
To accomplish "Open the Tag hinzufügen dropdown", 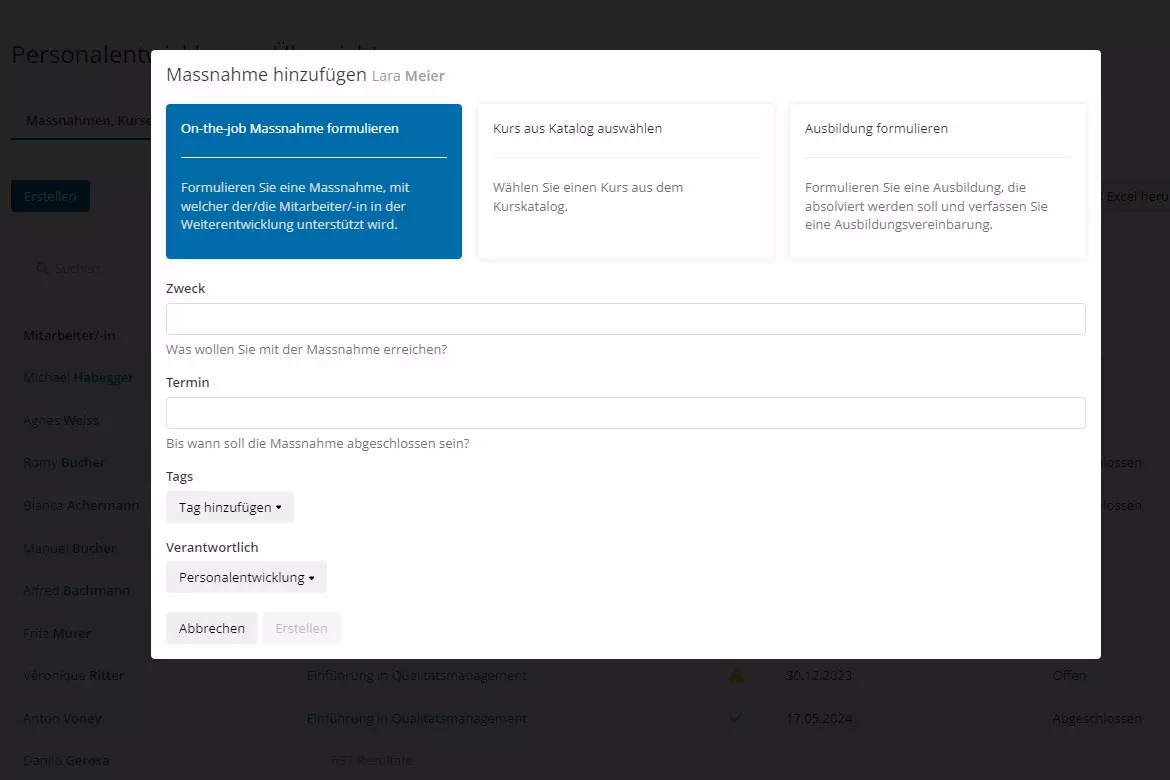I will tap(230, 507).
